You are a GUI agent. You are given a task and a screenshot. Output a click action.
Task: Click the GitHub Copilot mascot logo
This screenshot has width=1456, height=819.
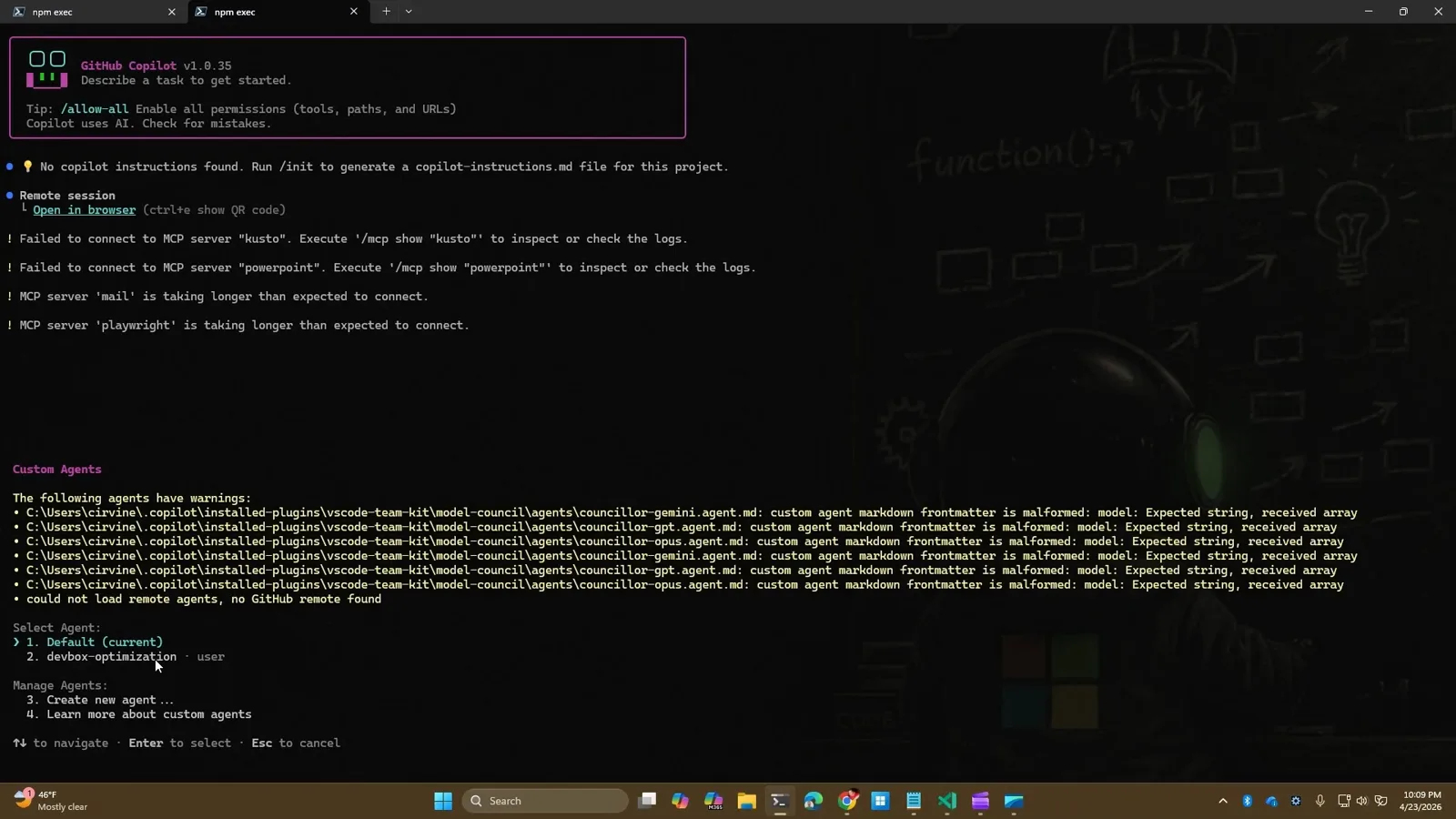(46, 70)
